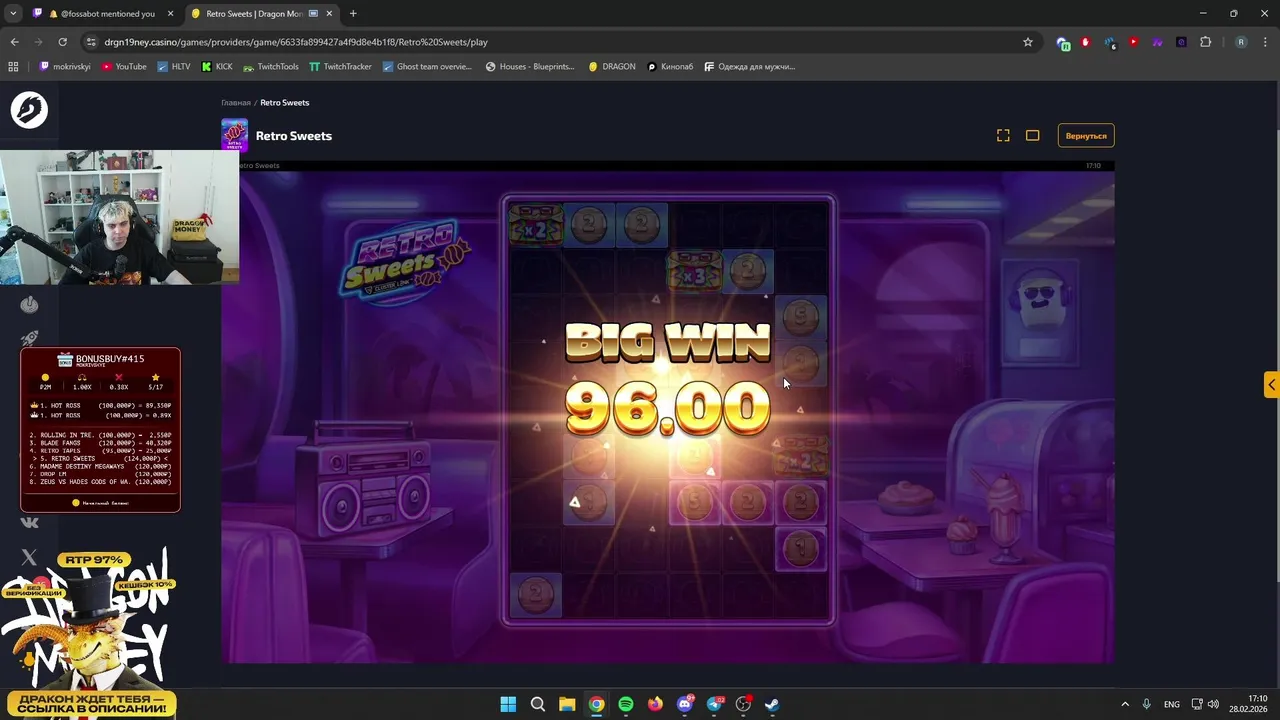Open the X social icon in the sidebar

tap(29, 557)
